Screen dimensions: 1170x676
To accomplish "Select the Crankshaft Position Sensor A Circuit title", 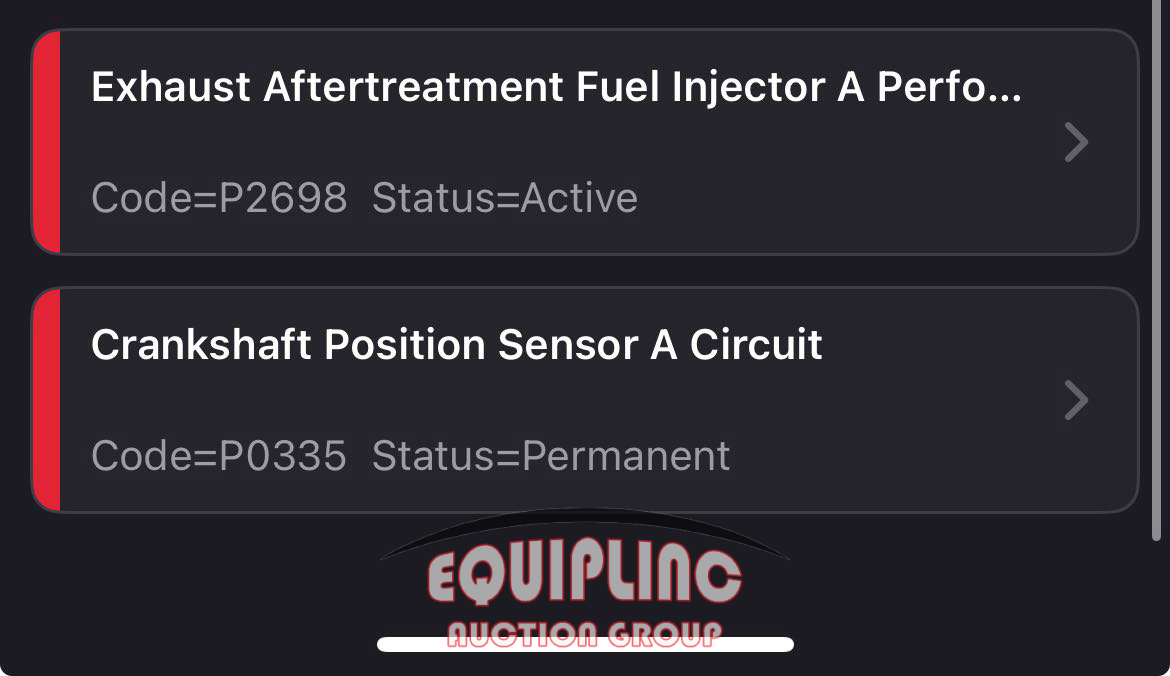I will click(456, 346).
